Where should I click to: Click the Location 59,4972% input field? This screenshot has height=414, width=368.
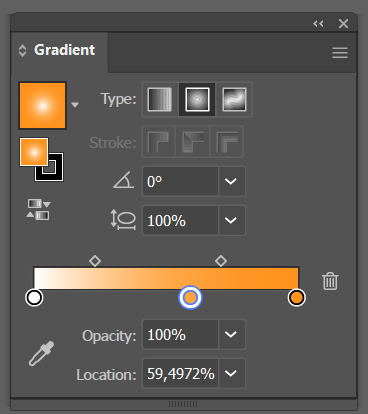click(x=181, y=373)
